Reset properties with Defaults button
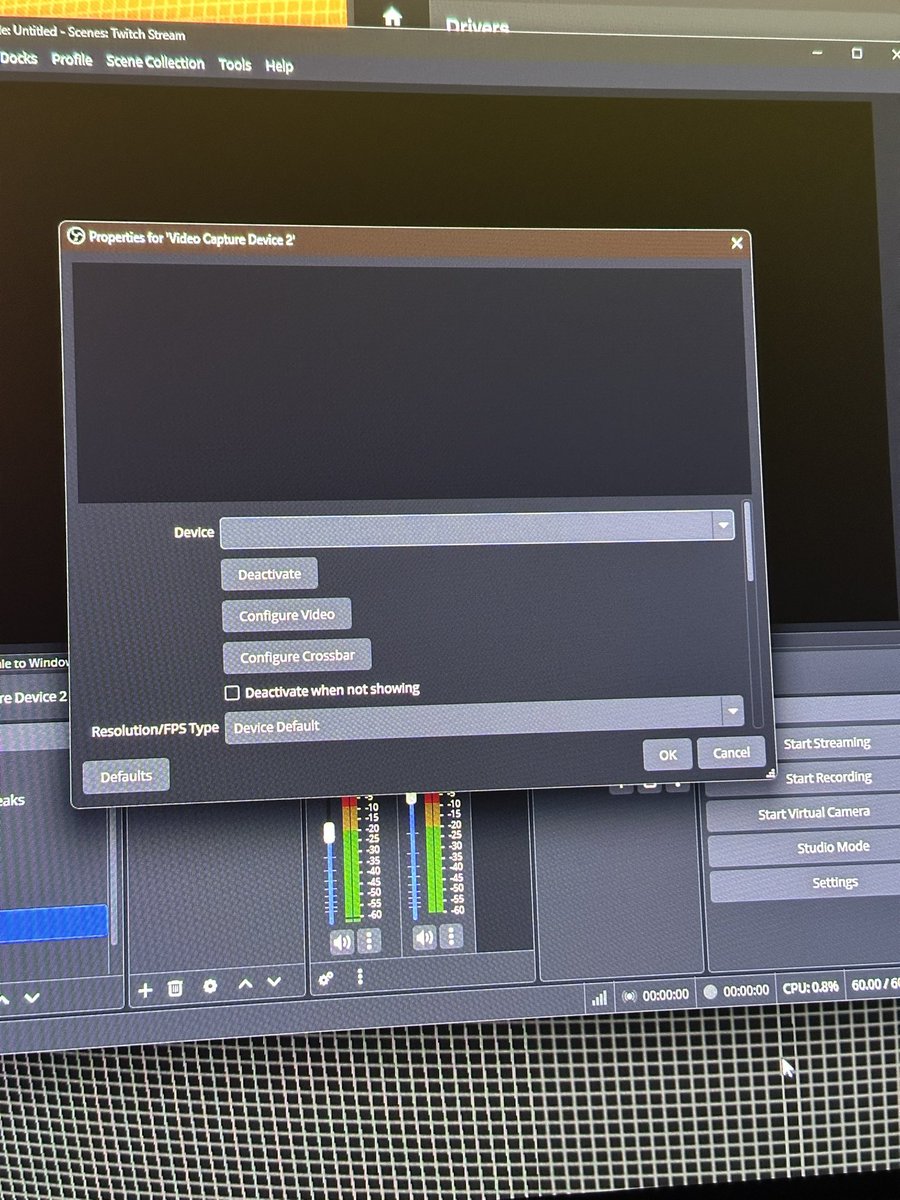The image size is (900, 1200). [126, 776]
